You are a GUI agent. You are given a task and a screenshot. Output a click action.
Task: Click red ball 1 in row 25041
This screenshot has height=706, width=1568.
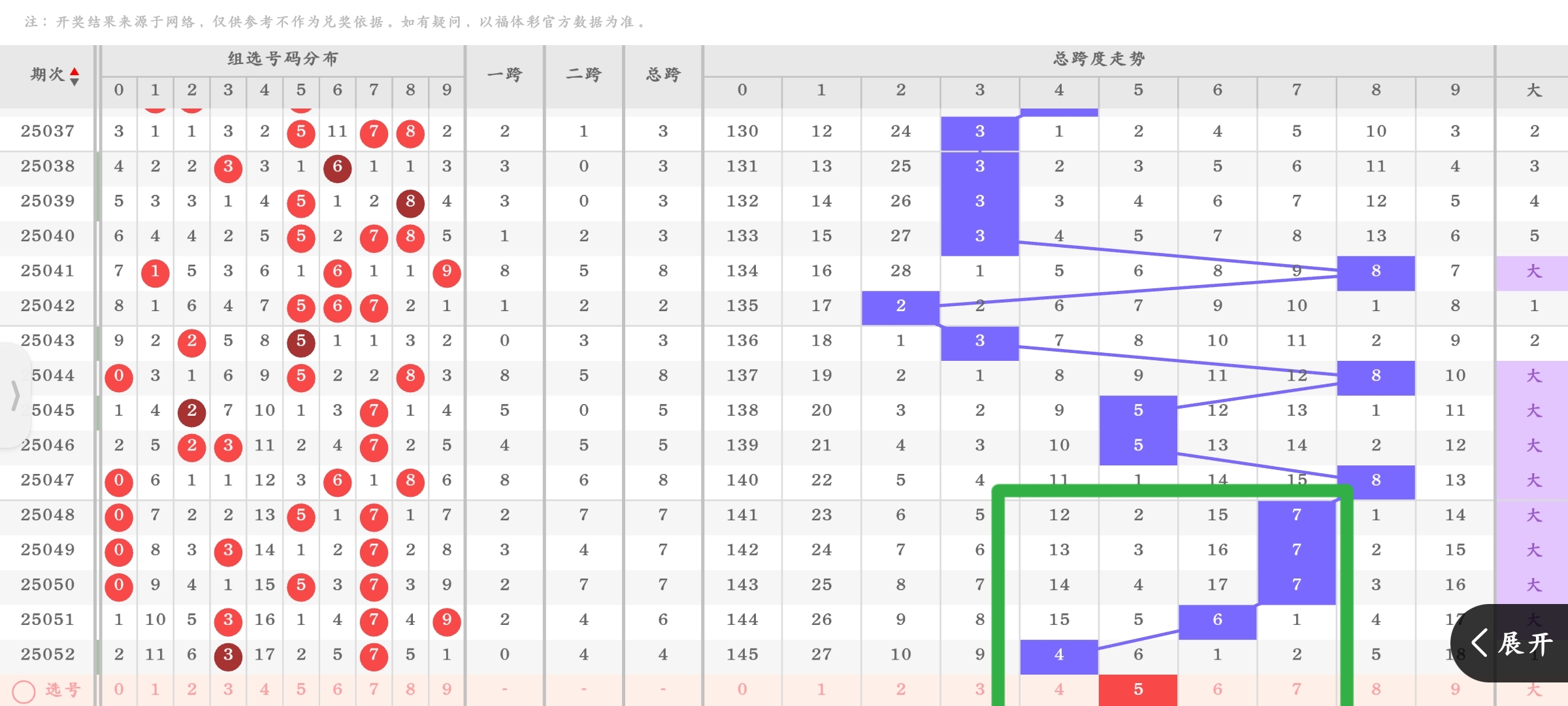point(155,273)
